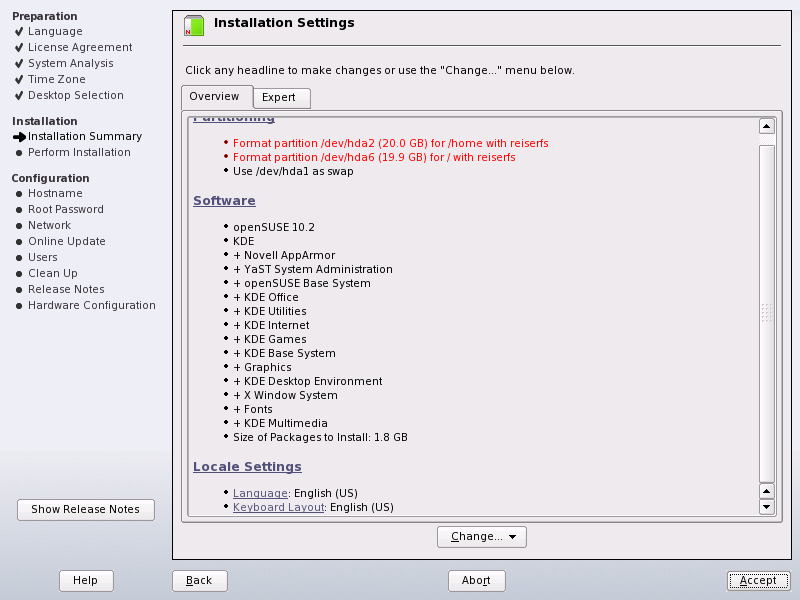Click the "Format partition /dev/hda2" line

(390, 143)
